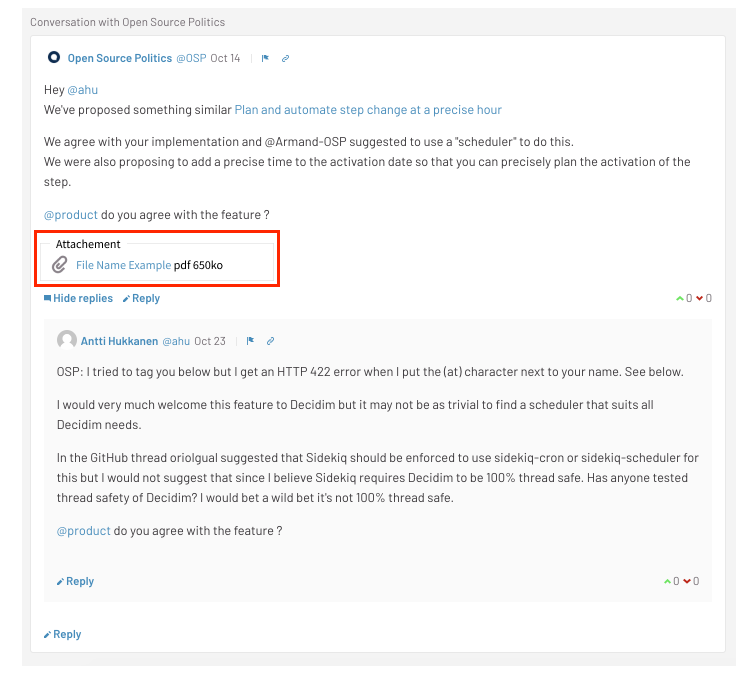This screenshot has height=681, width=736.
Task: Open the Open Source Politics author profile name
Action: pyautogui.click(x=120, y=58)
